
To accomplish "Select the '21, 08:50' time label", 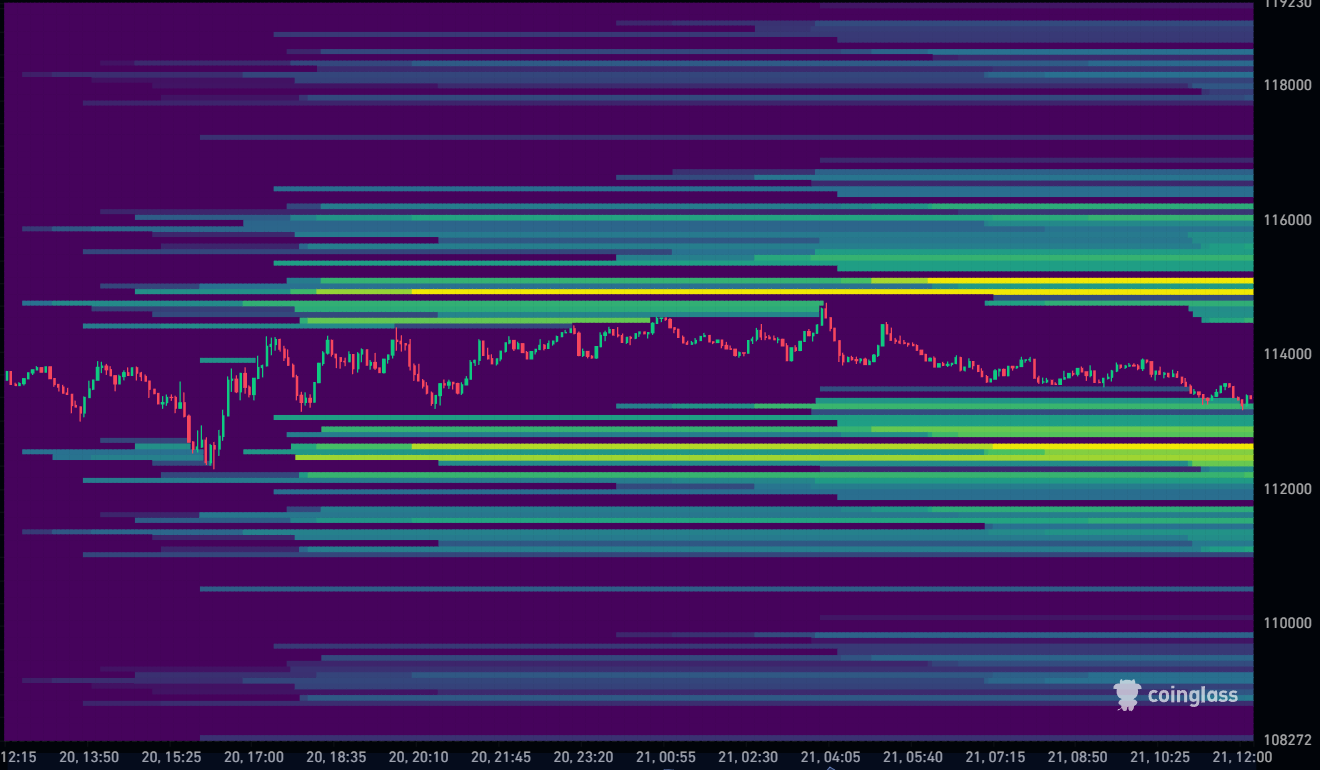I will tap(1077, 757).
